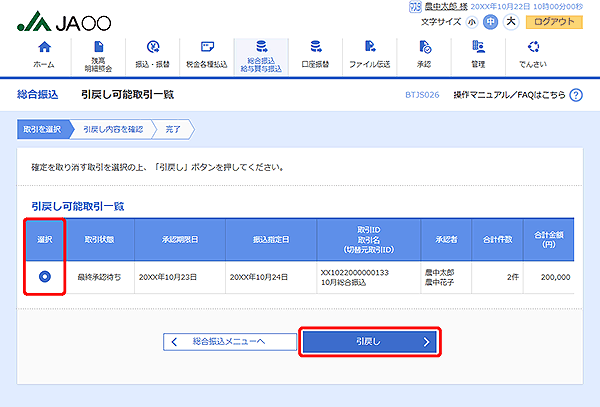Click the 最終承認待ち status cell
Image resolution: width=600 pixels, height=407 pixels.
99,277
